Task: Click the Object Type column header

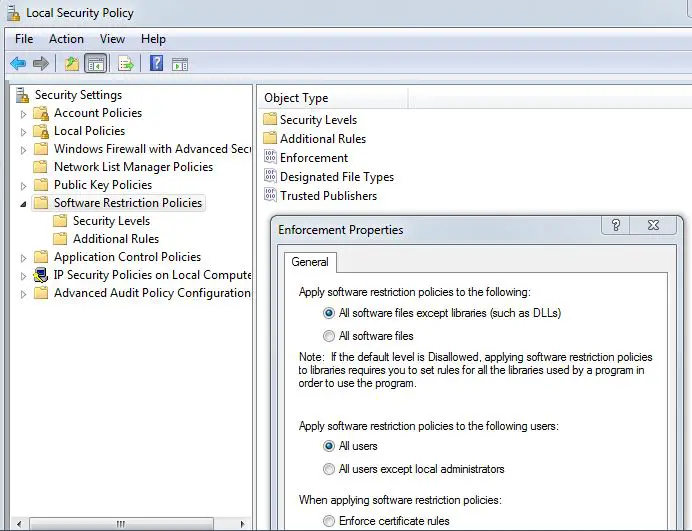Action: click(x=332, y=98)
